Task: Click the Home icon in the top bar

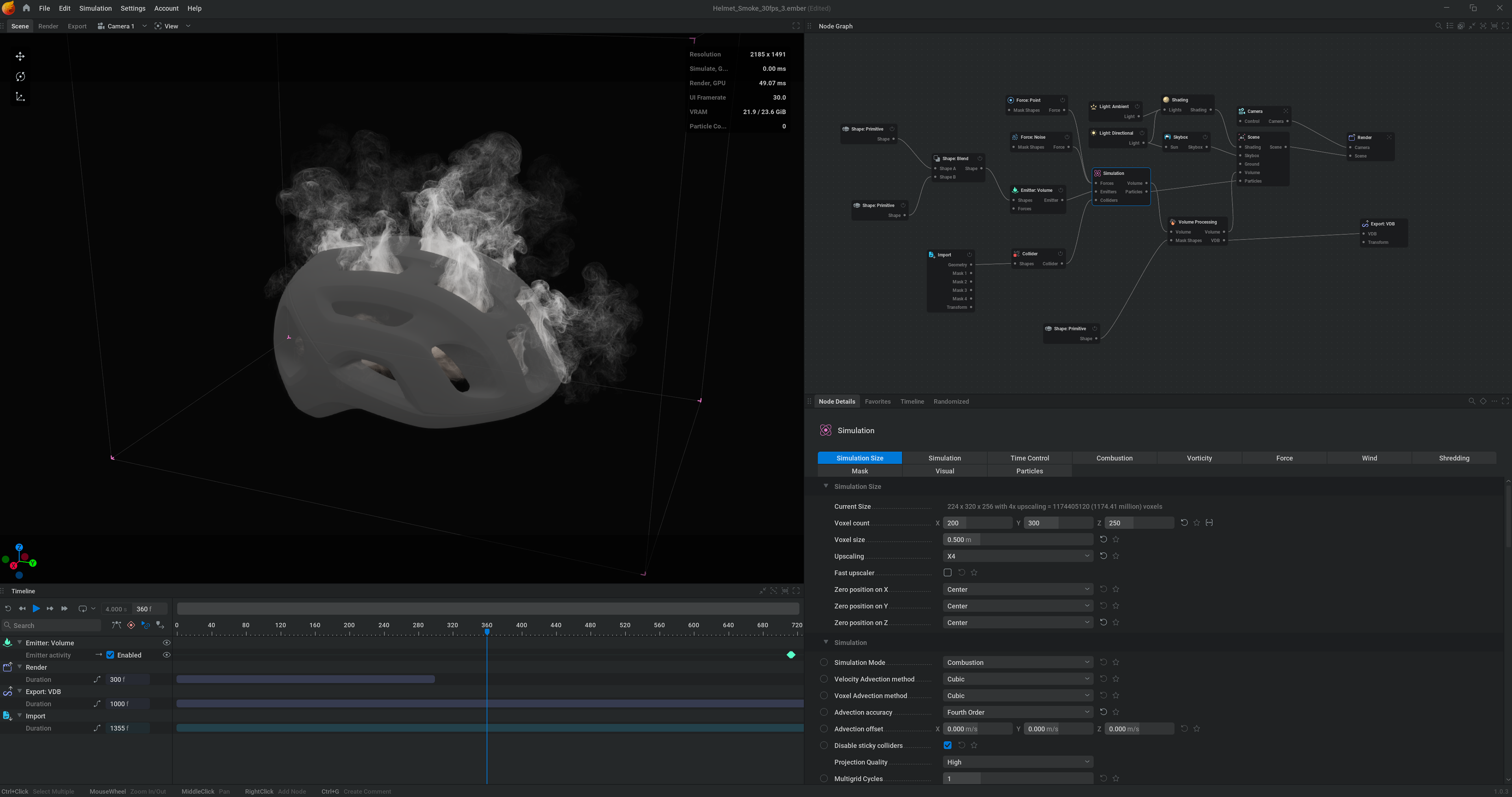Action: tap(26, 8)
